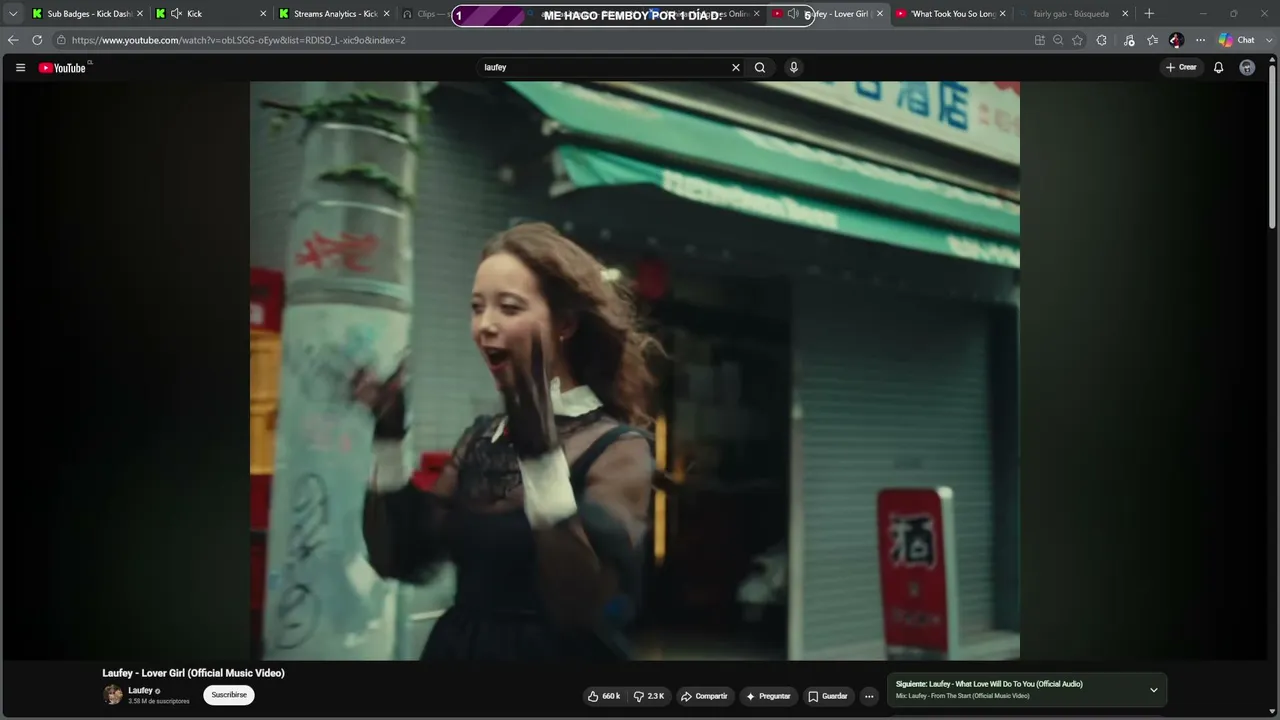
Task: Open the browser extensions puzzle icon
Action: 1102,40
